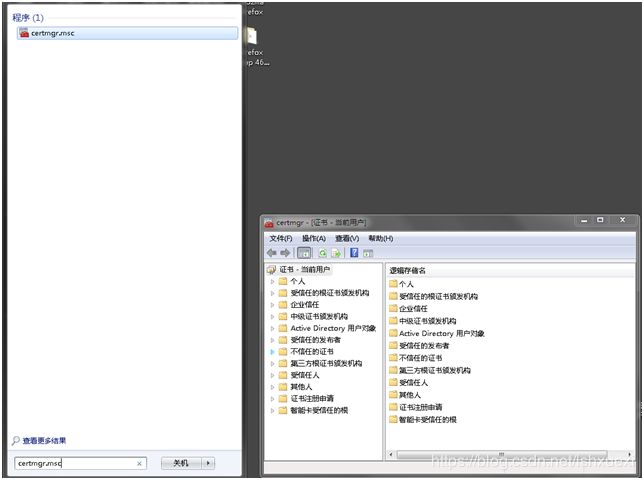This screenshot has width=644, height=480.
Task: Click the certmgr window title bar icon
Action: coord(269,223)
